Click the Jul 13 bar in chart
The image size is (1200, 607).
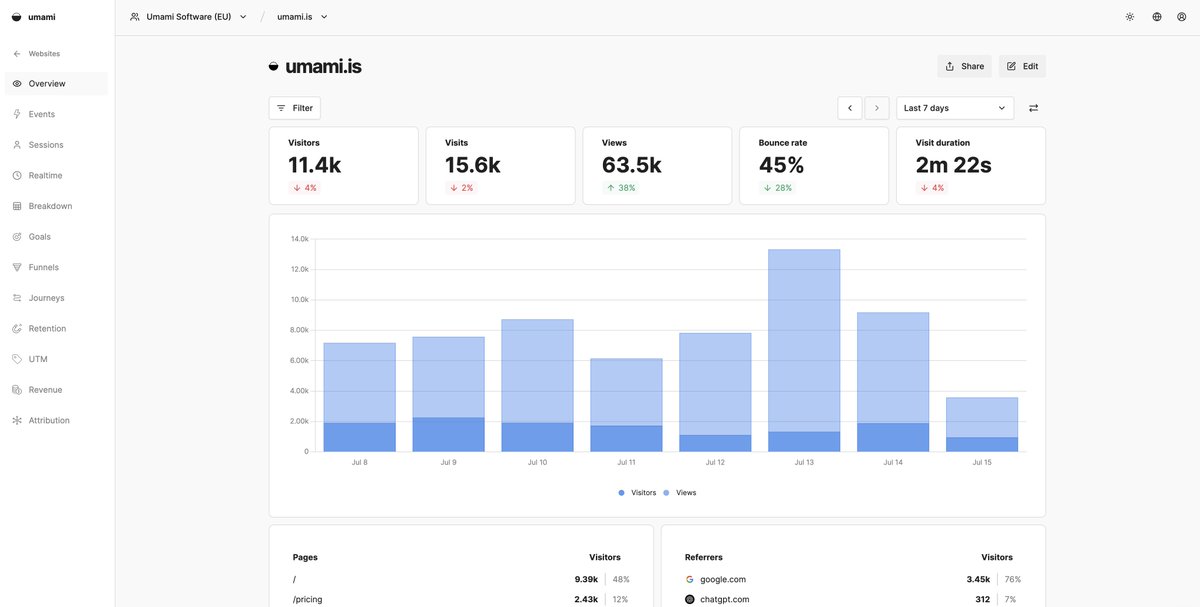[x=804, y=350]
